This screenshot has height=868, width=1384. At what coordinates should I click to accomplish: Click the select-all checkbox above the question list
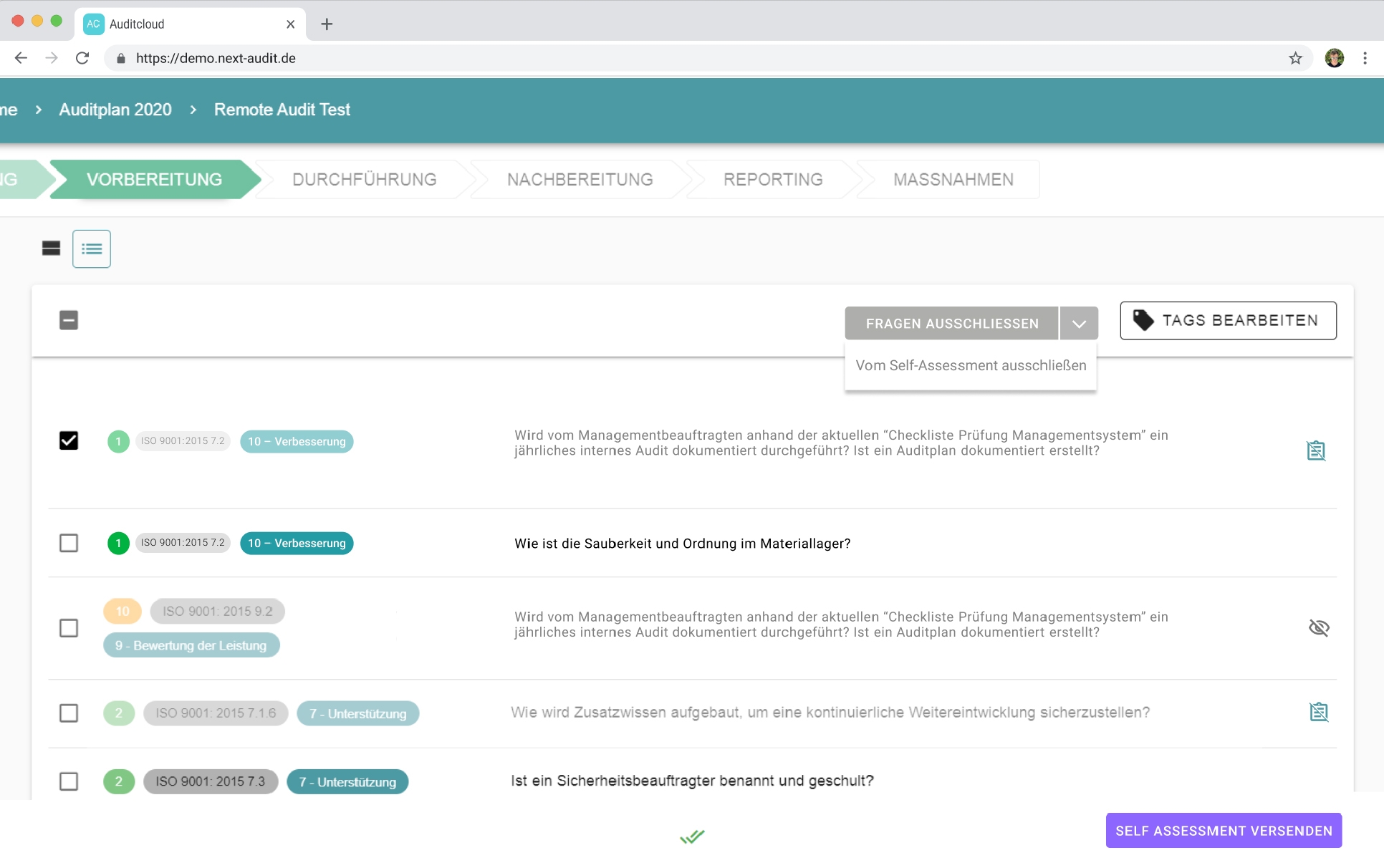point(69,320)
